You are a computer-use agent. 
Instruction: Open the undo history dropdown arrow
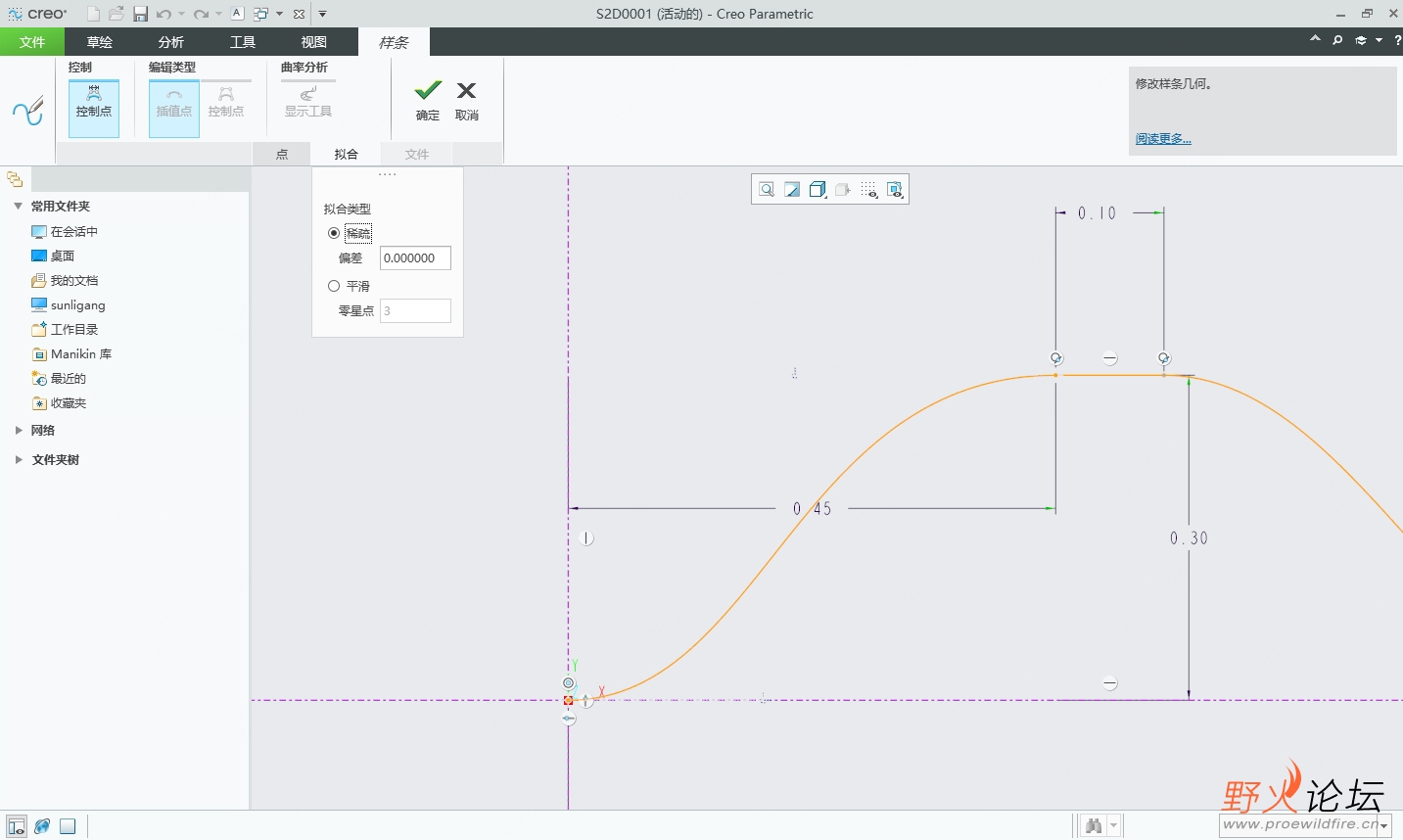click(x=181, y=14)
